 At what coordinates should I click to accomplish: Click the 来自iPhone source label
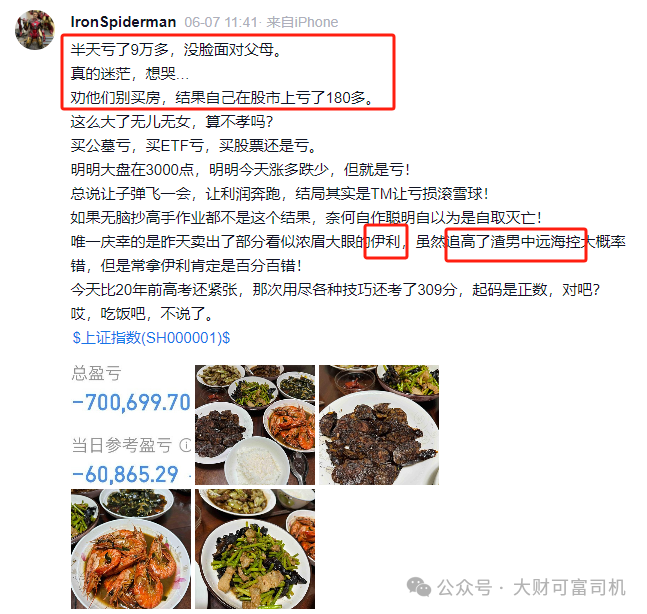(302, 22)
